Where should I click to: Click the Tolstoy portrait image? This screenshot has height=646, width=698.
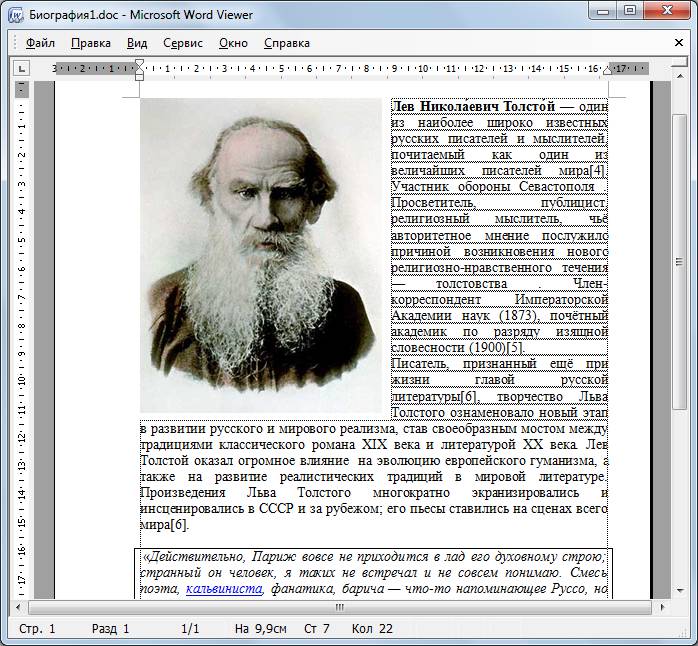[261, 256]
